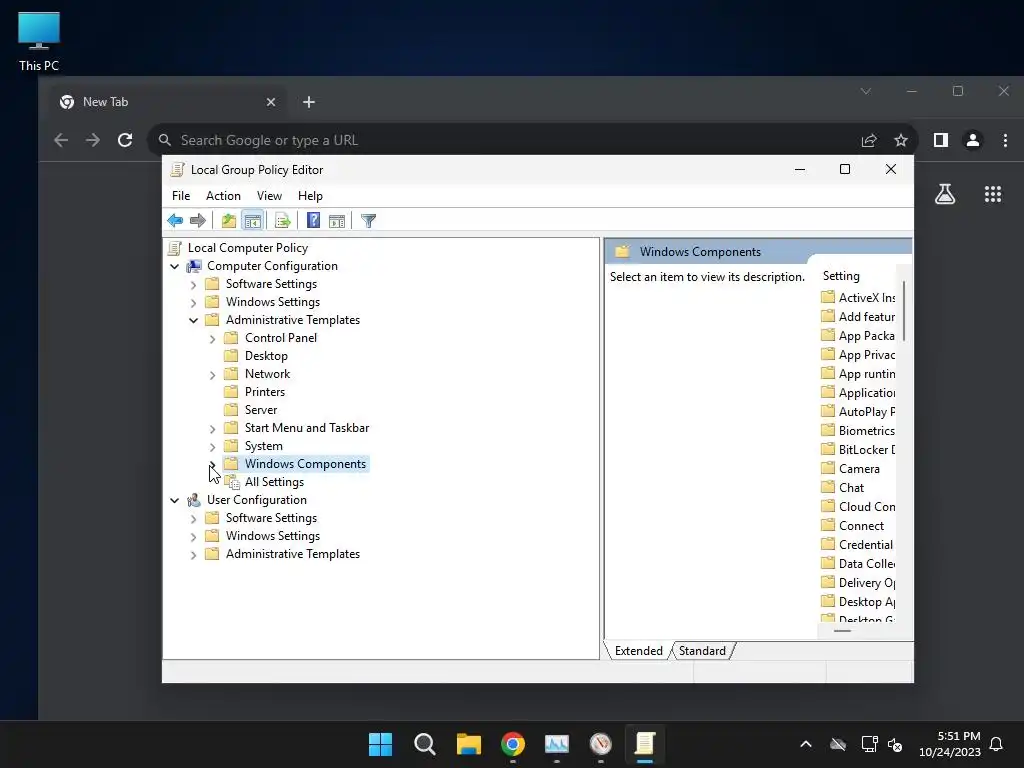Select the Windows Components tree item
This screenshot has width=1024, height=768.
pos(305,464)
